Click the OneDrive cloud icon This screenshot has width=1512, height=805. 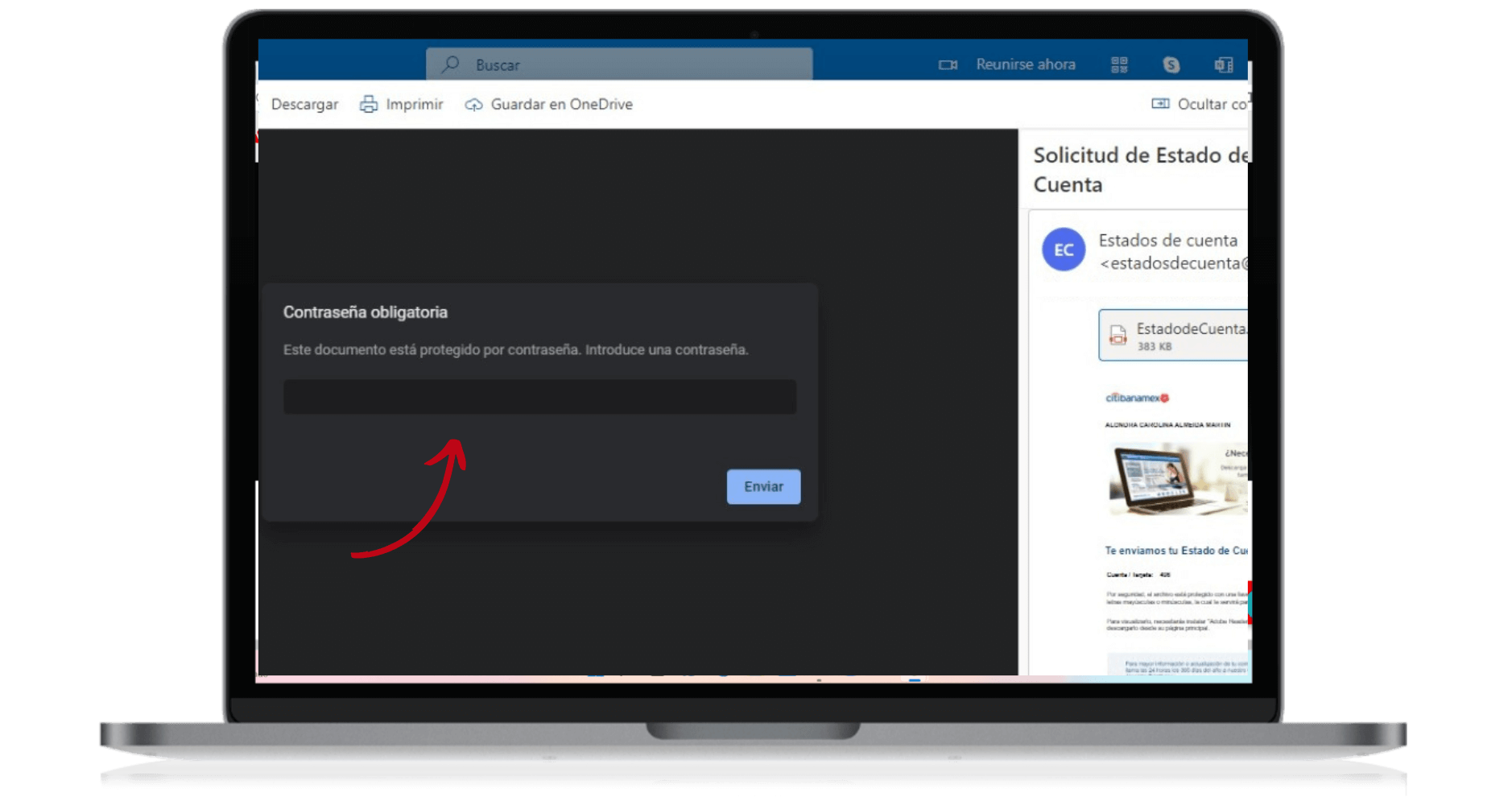pyautogui.click(x=474, y=105)
